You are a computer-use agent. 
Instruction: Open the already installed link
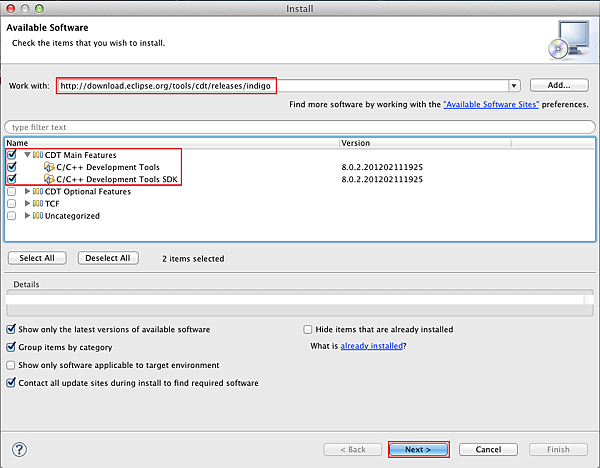point(372,346)
